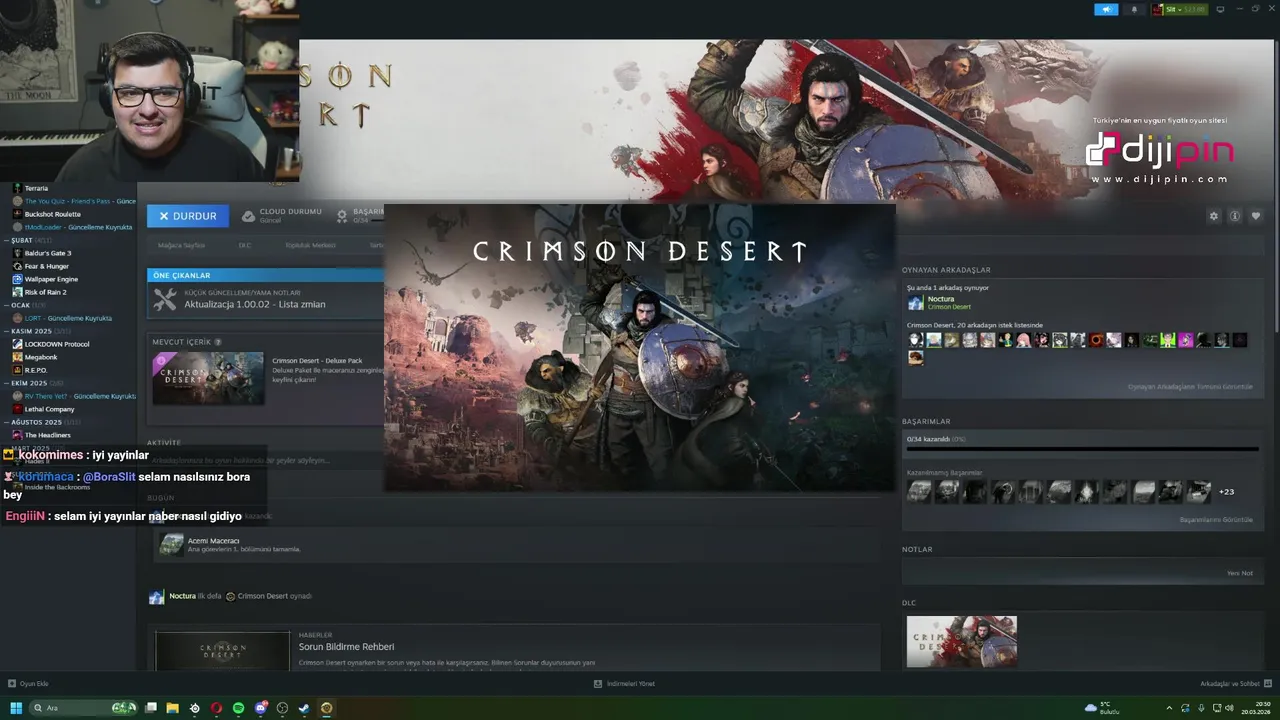Click the Steam announcements megaphone icon

pos(1106,9)
